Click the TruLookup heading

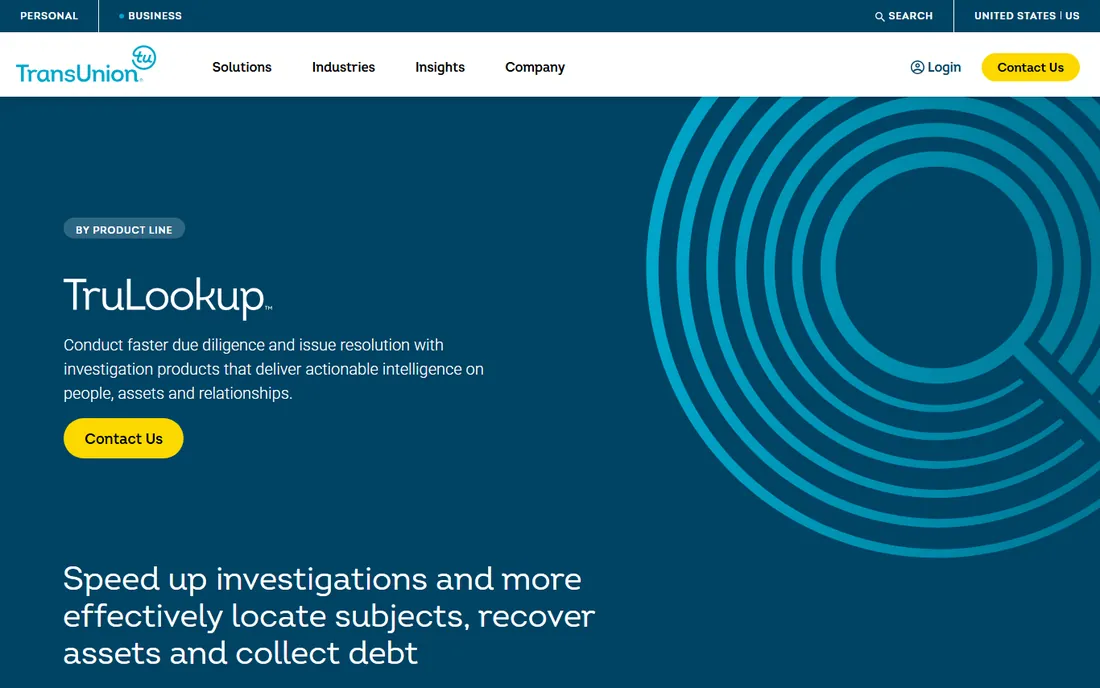point(168,297)
